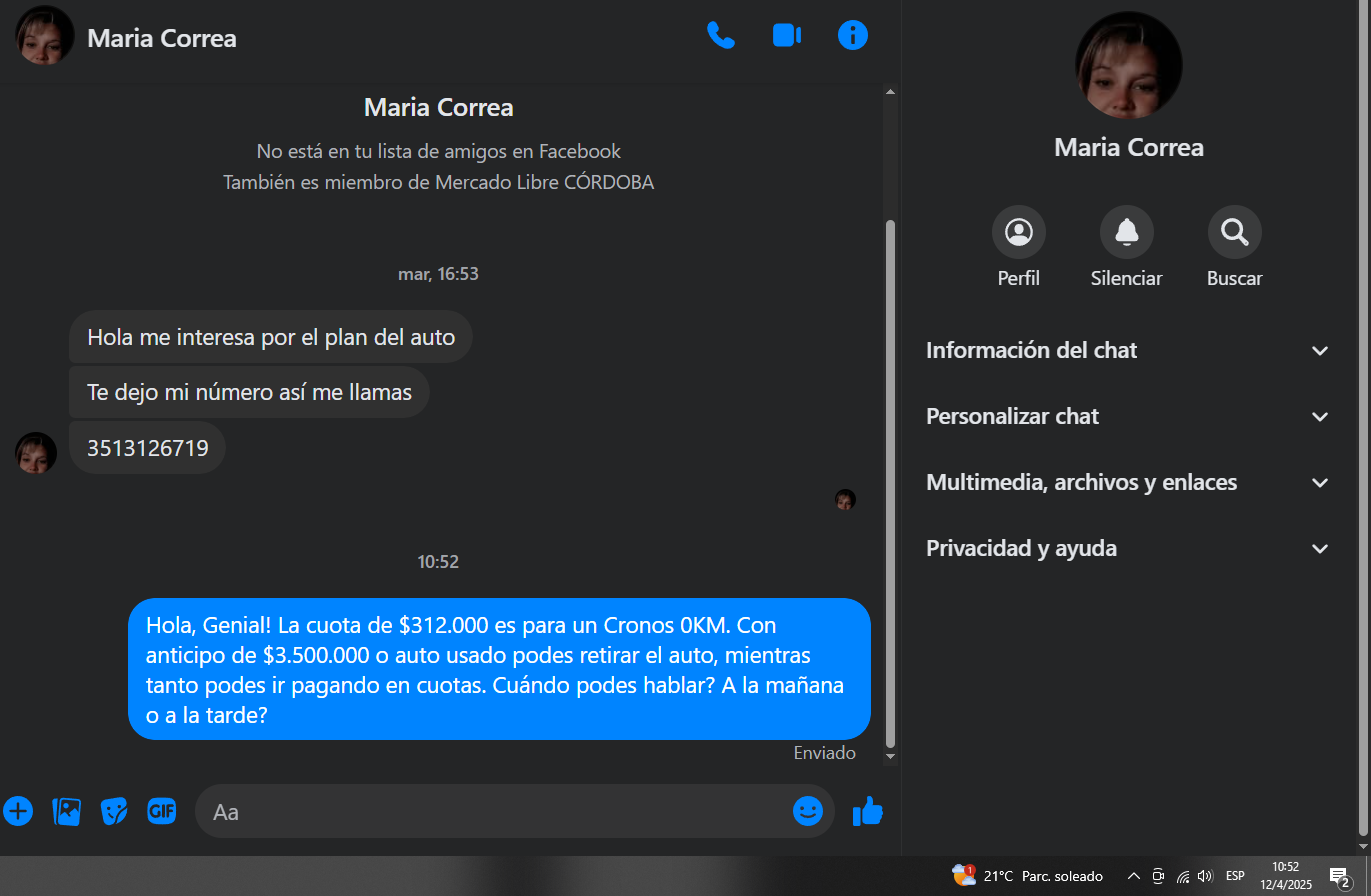Image resolution: width=1371 pixels, height=896 pixels.
Task: Attach a photo using the image icon
Action: (x=66, y=811)
